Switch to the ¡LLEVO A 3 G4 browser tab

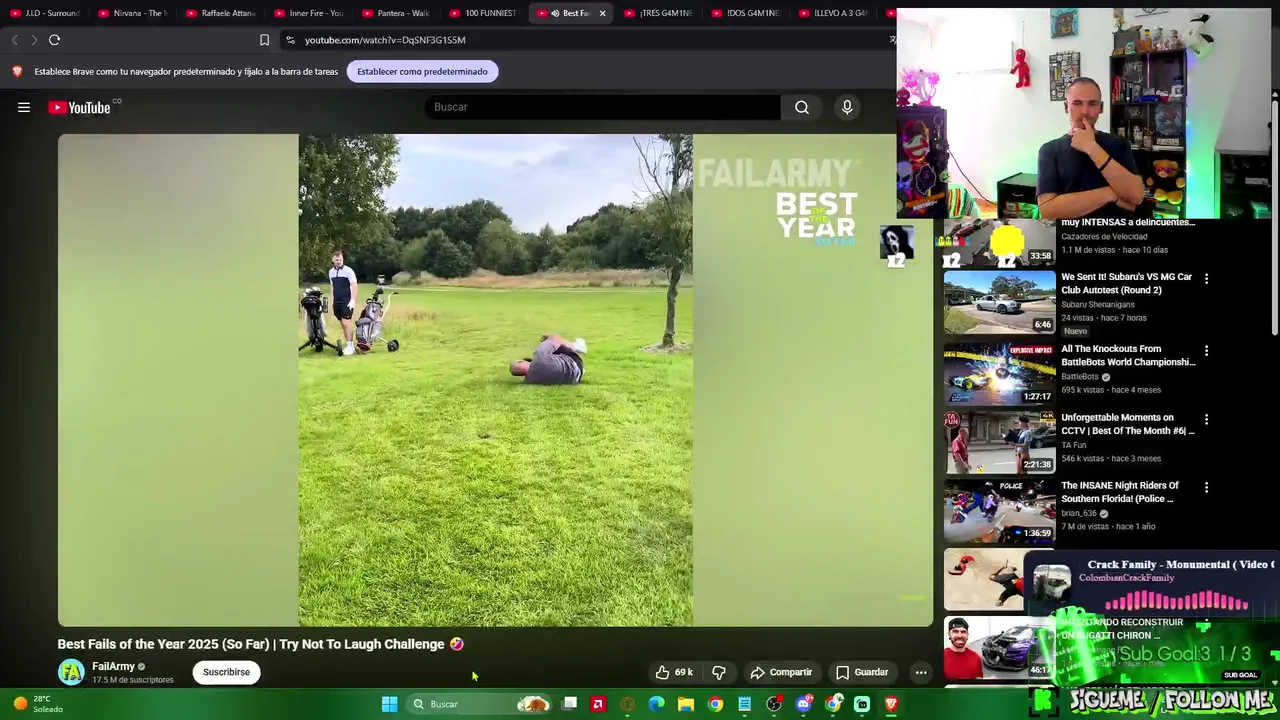pos(834,13)
